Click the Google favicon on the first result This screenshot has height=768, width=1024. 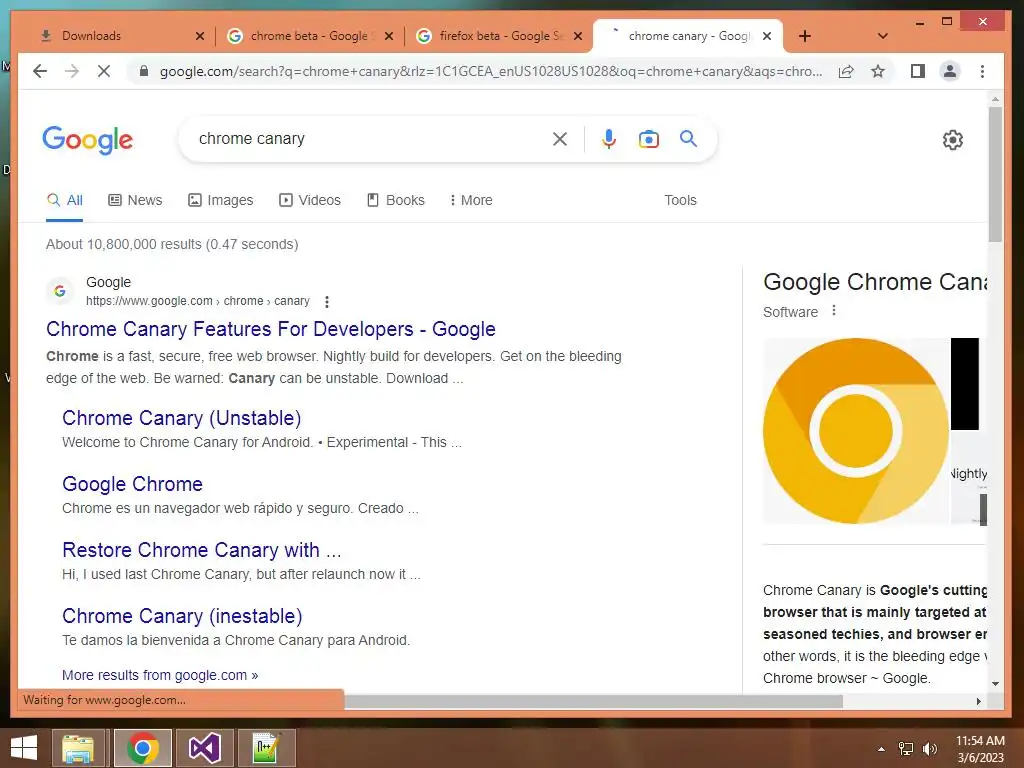(x=59, y=291)
